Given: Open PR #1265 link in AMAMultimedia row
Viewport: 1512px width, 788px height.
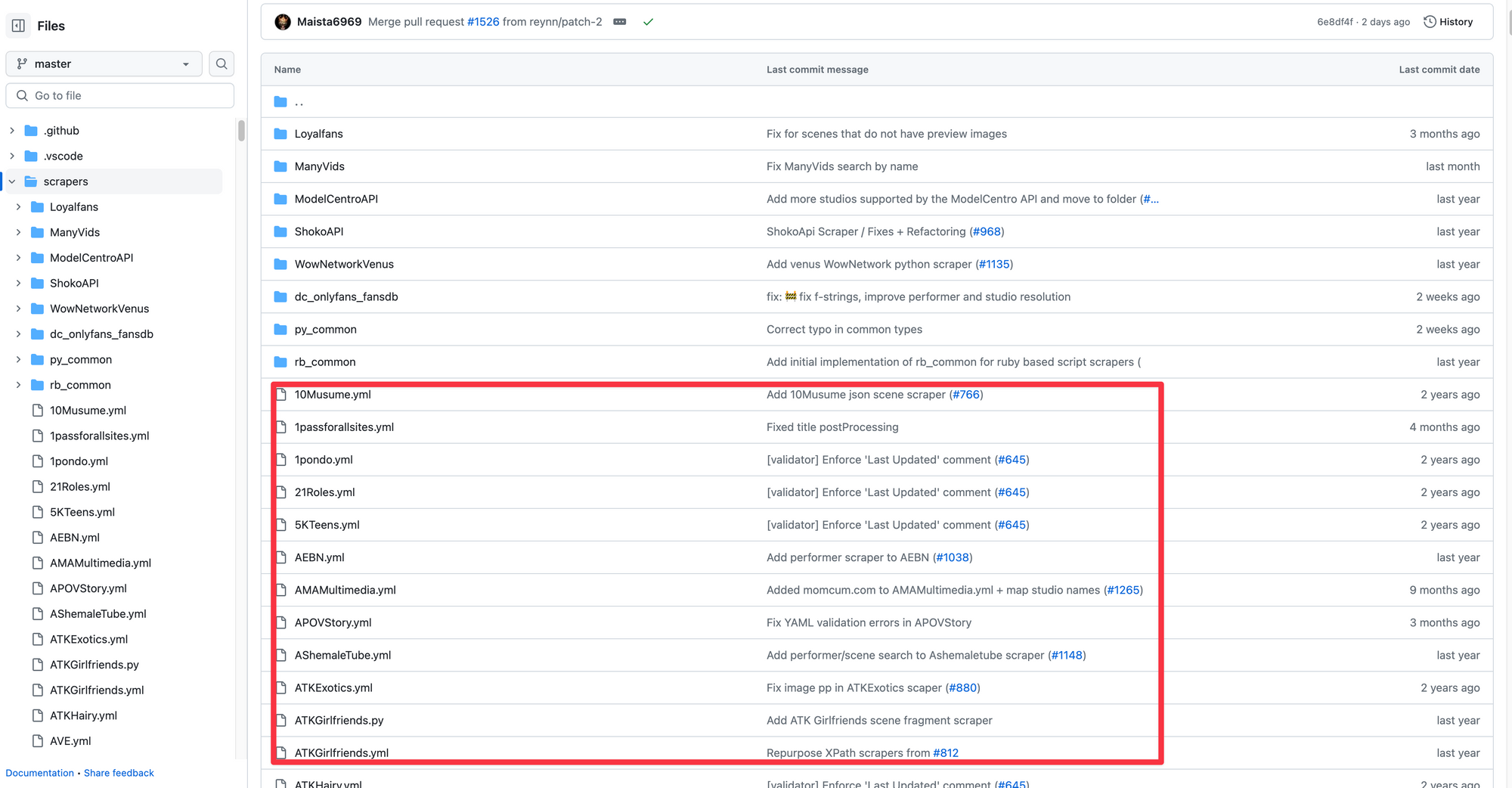Looking at the screenshot, I should 1123,590.
